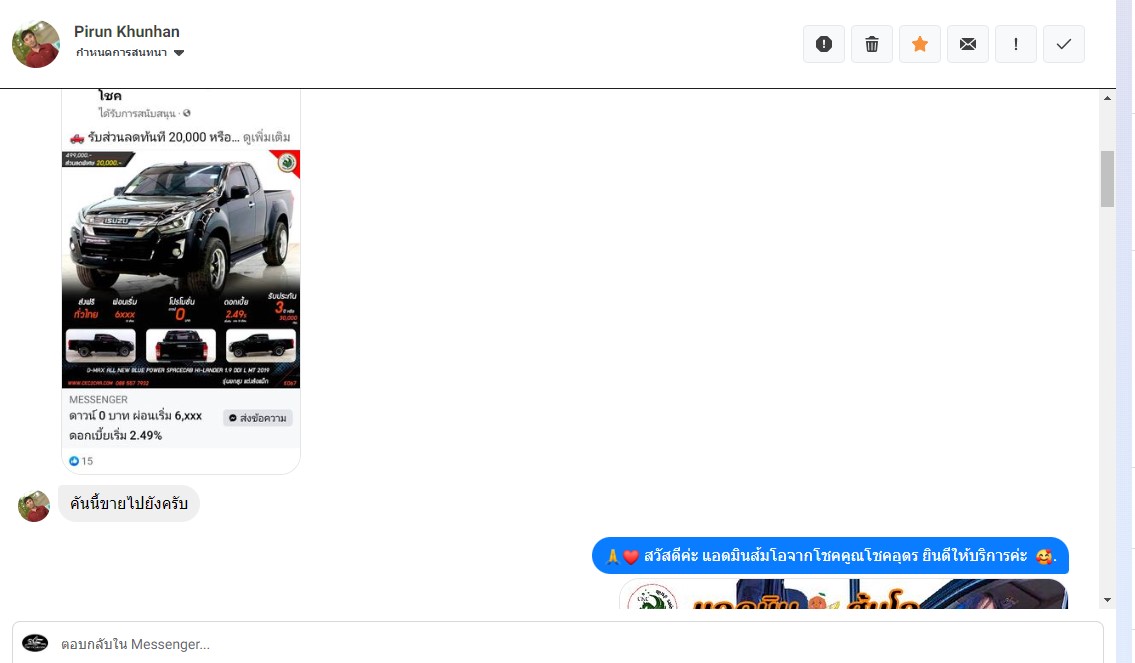This screenshot has width=1135, height=663.
Task: Toggle the orange star follow-up icon
Action: pyautogui.click(x=920, y=44)
